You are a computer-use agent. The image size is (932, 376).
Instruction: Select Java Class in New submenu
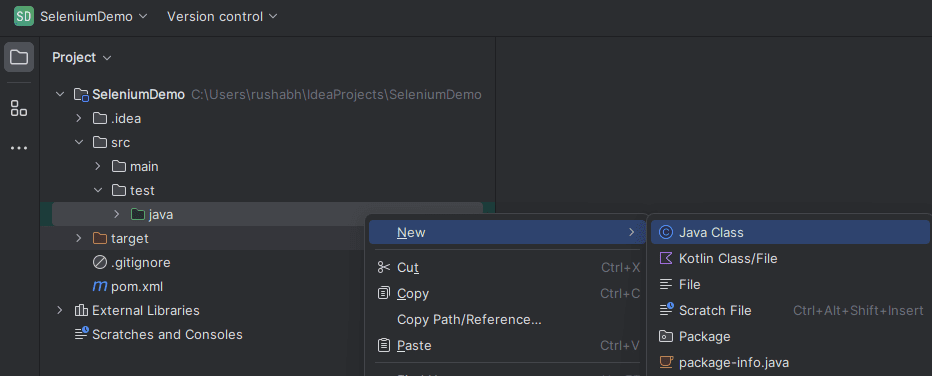click(x=791, y=232)
